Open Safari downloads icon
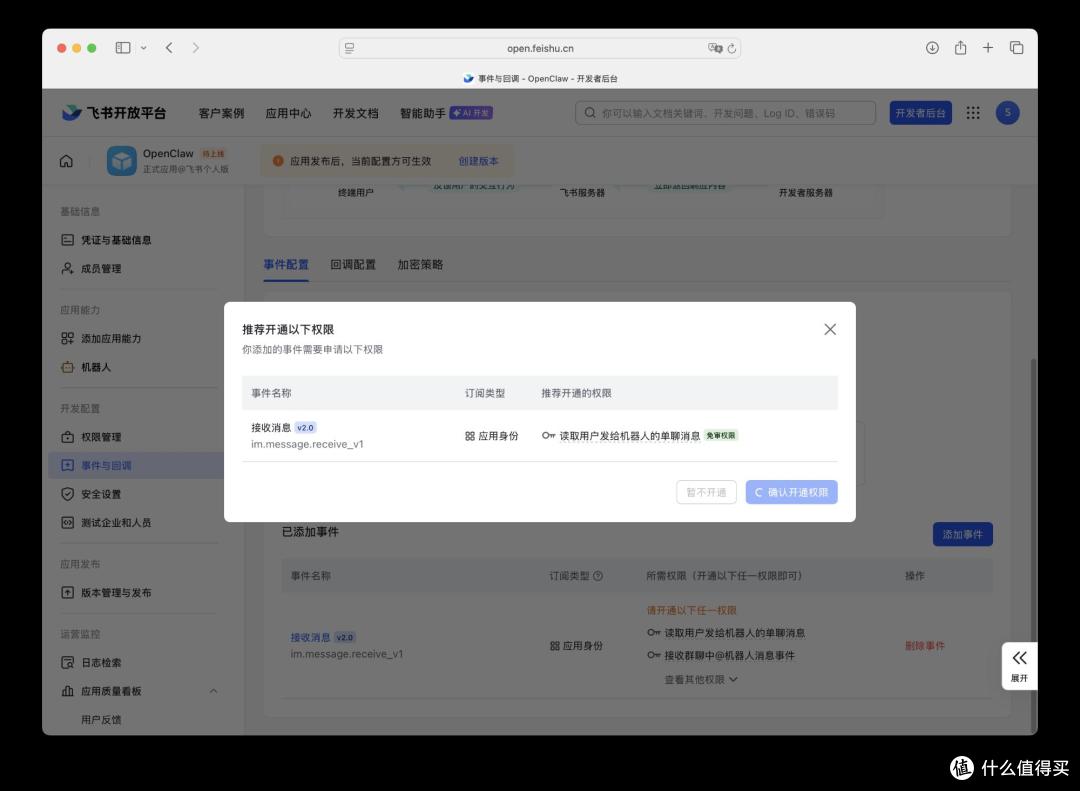Viewport: 1080px width, 791px height. click(x=932, y=48)
